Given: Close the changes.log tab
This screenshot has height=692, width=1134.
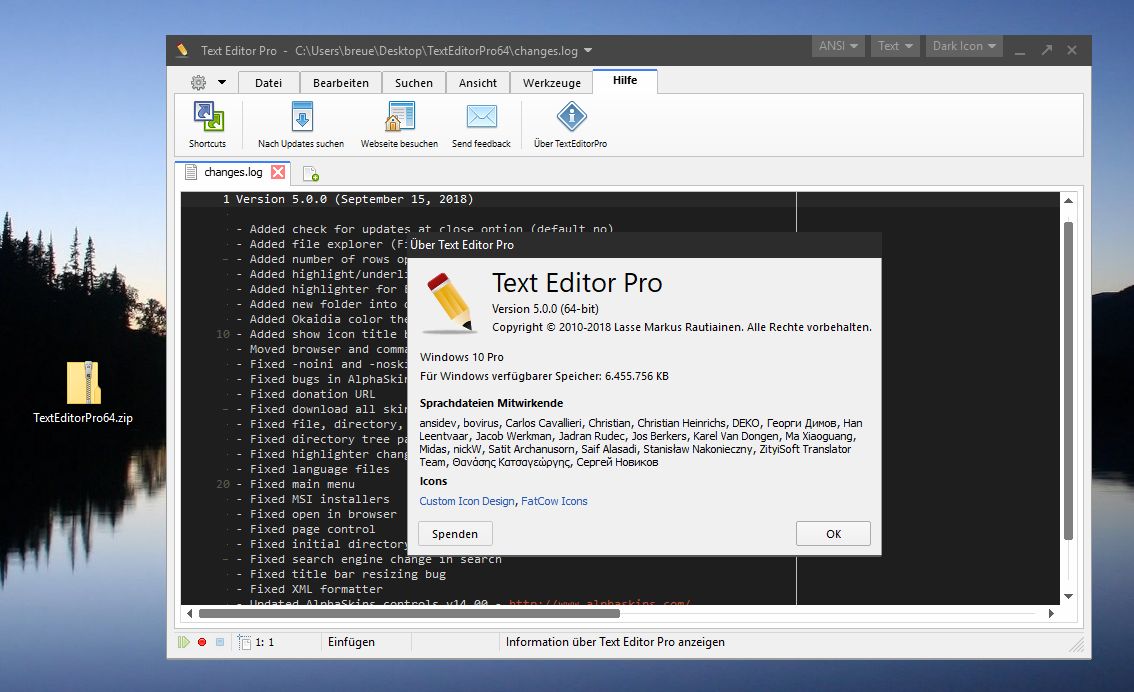Looking at the screenshot, I should [x=278, y=172].
